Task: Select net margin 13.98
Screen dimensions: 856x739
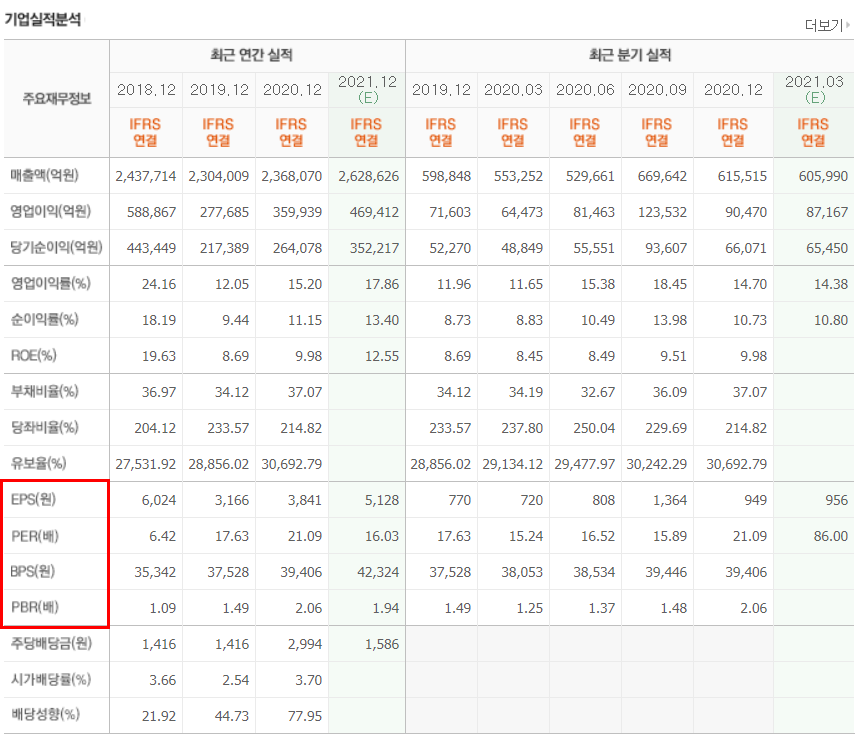Action: pos(670,320)
